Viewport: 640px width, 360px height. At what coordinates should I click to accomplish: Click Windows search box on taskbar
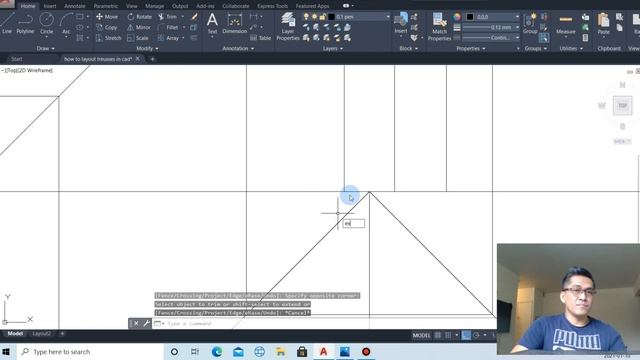[x=91, y=352]
